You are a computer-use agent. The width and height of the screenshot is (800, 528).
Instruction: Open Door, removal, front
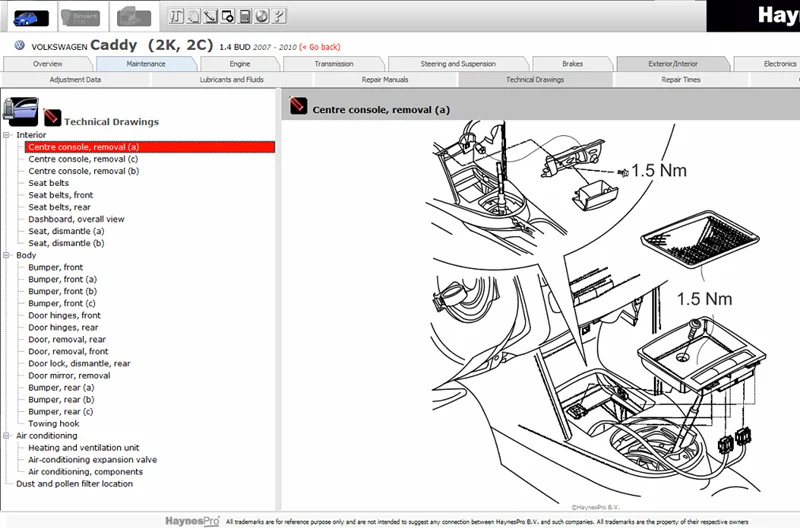(68, 351)
